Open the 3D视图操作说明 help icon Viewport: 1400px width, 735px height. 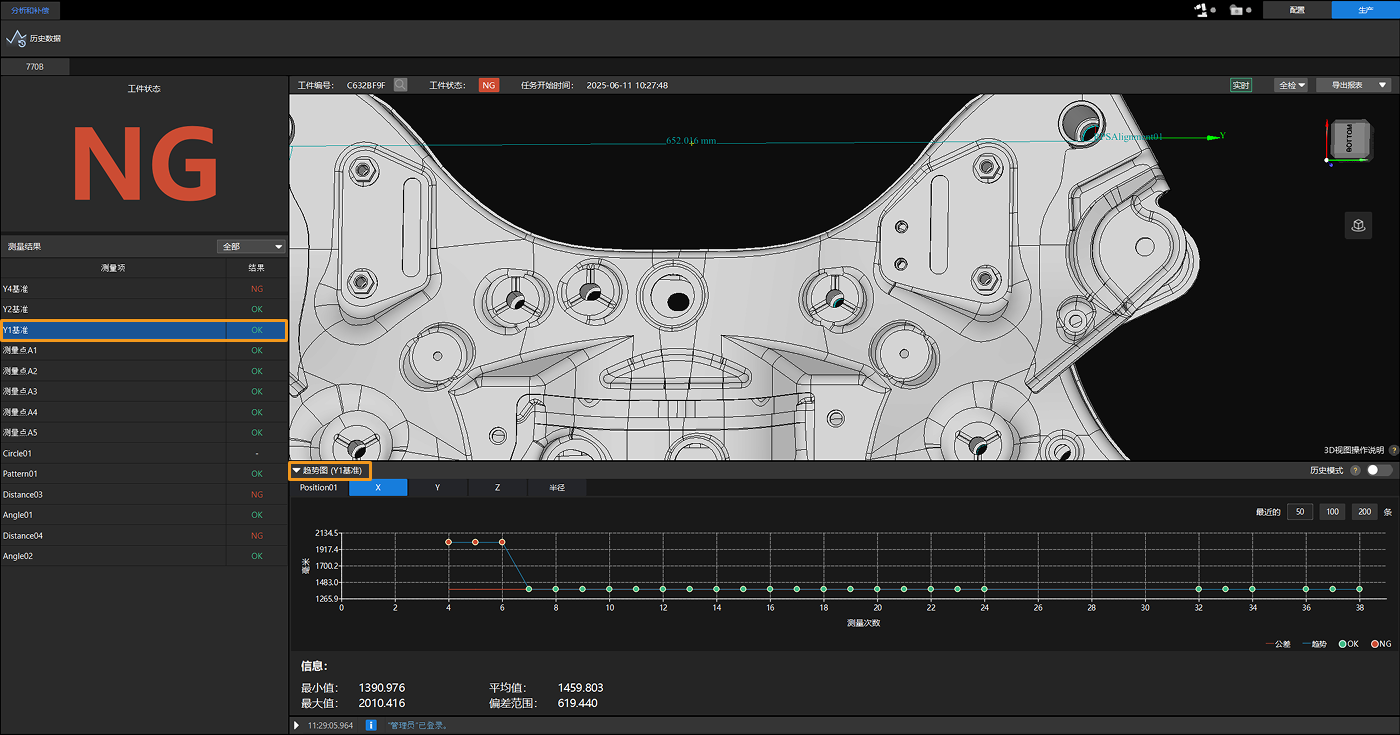[1393, 450]
